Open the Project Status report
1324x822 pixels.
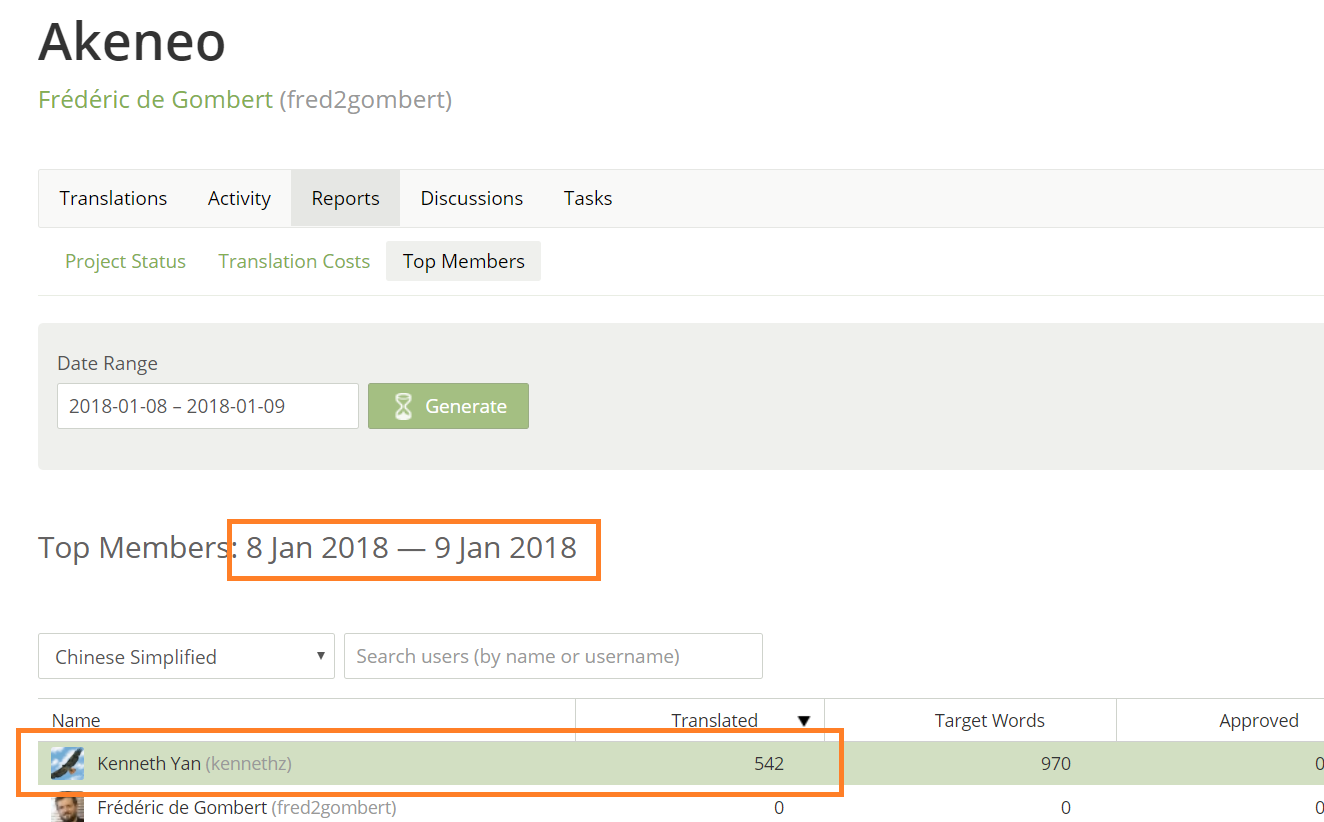[x=125, y=261]
